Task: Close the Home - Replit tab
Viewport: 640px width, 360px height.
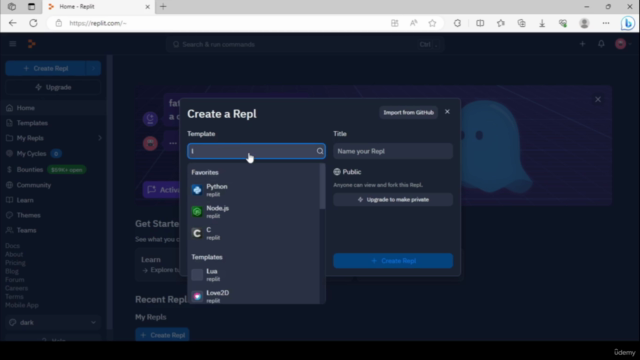Action: click(148, 7)
